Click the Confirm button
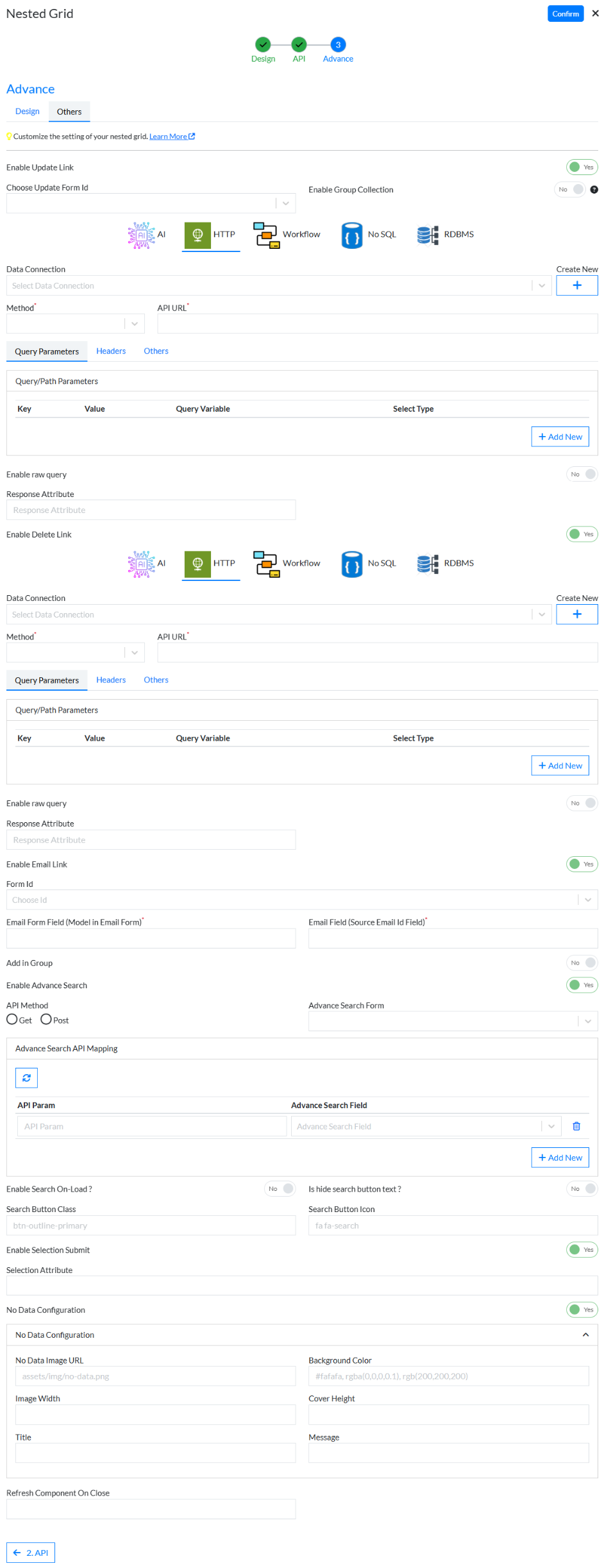Image resolution: width=604 pixels, height=1568 pixels. (565, 13)
